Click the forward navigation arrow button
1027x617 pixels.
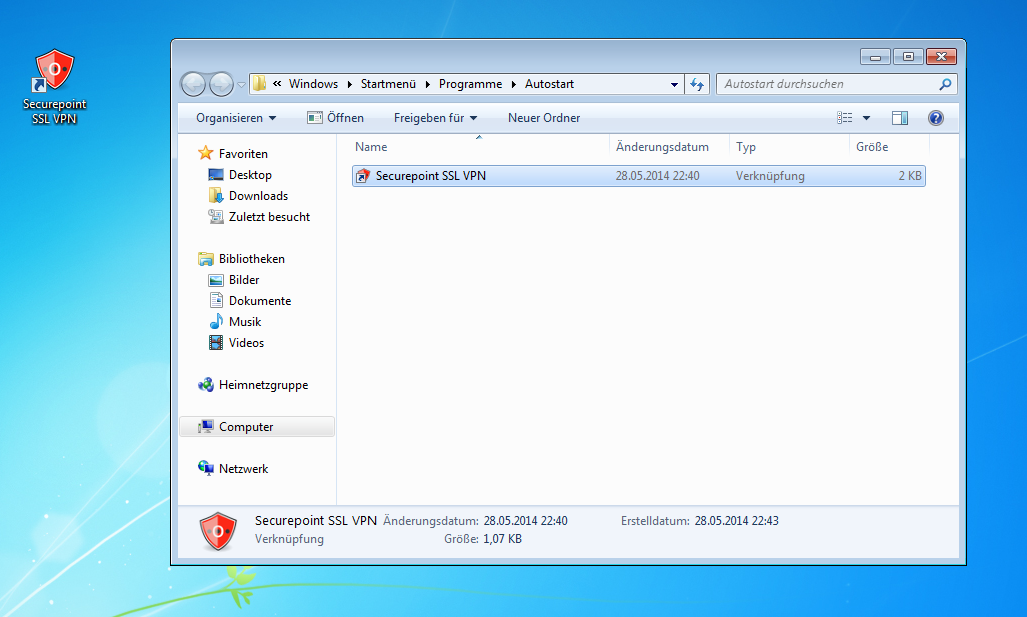click(221, 84)
